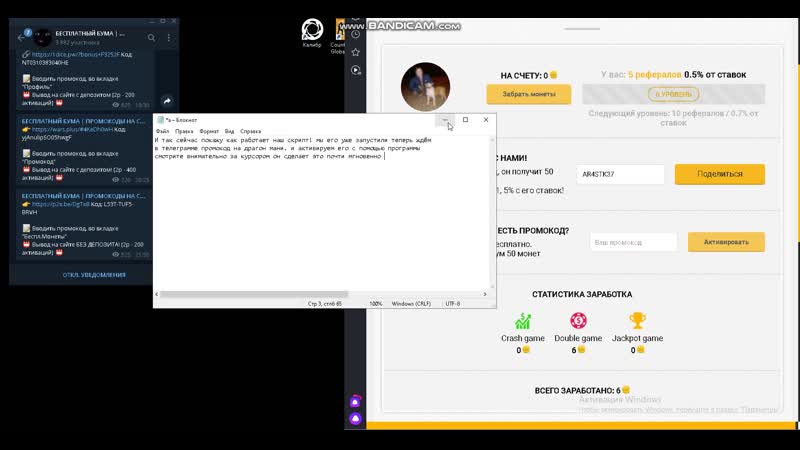Click referral code field AR4STK37

620,174
